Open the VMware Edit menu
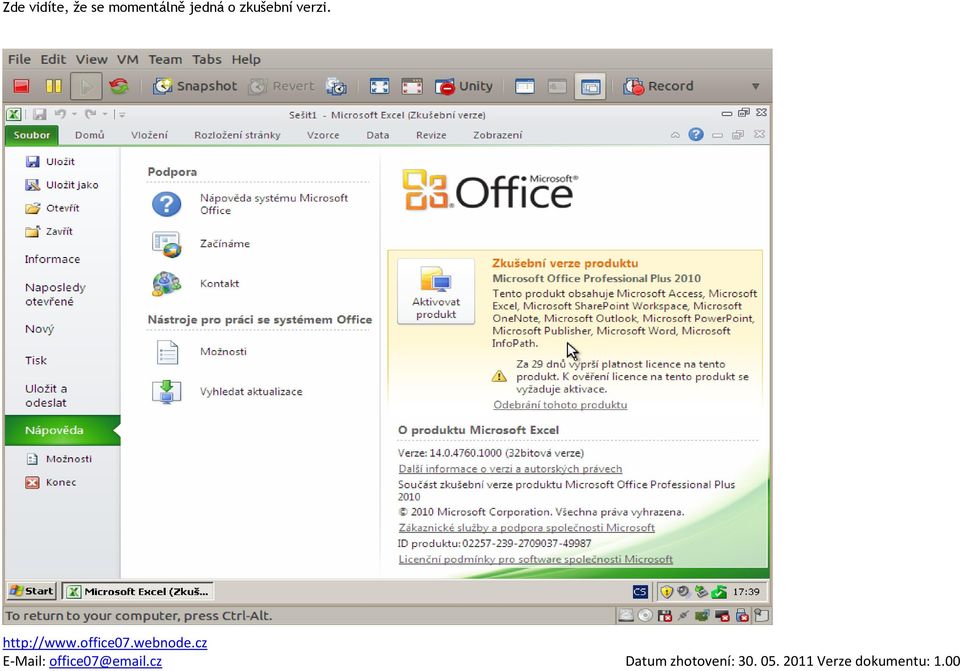Image resolution: width=960 pixels, height=671 pixels. (x=53, y=59)
